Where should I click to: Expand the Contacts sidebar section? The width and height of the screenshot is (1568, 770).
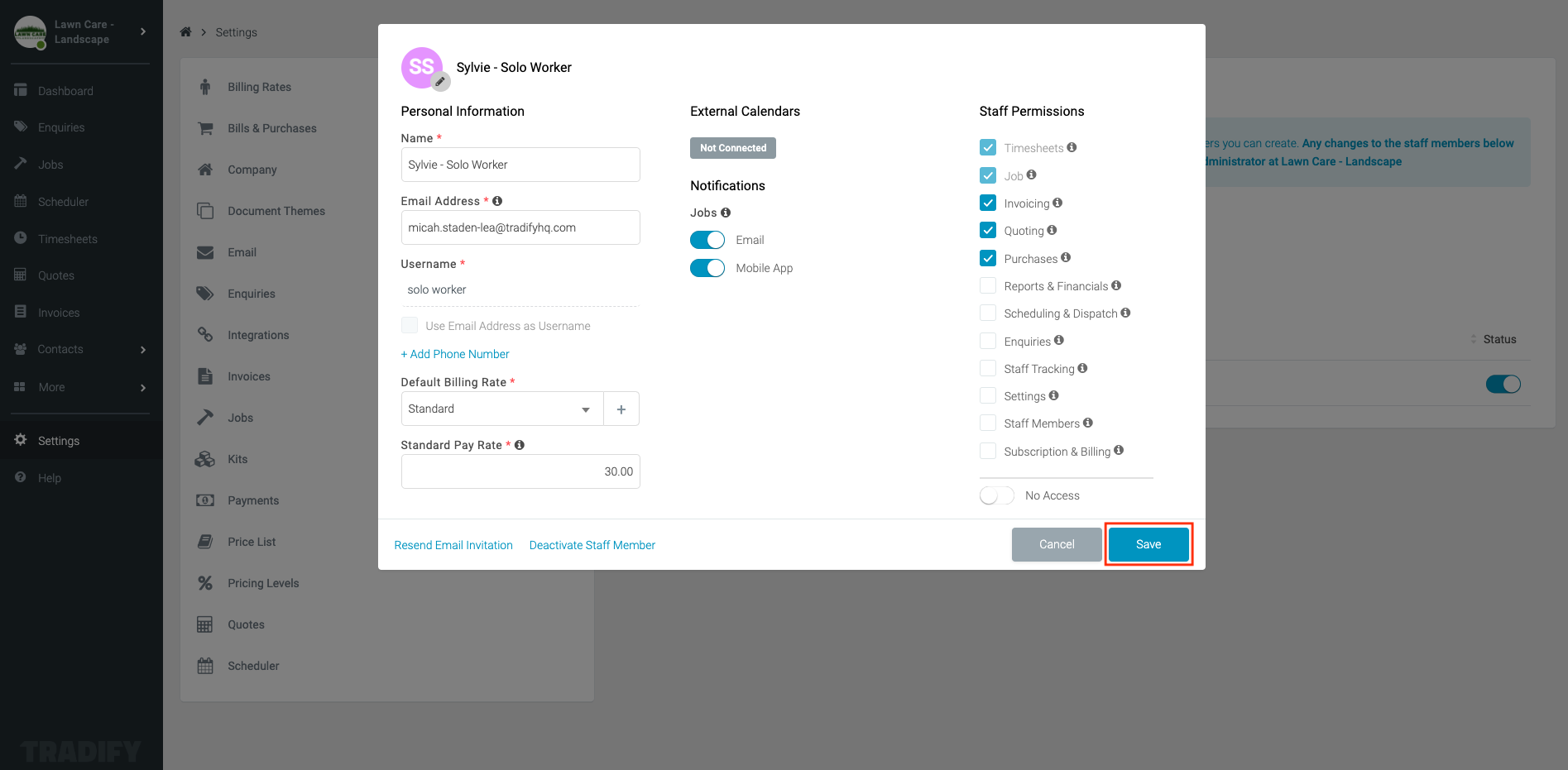point(142,349)
